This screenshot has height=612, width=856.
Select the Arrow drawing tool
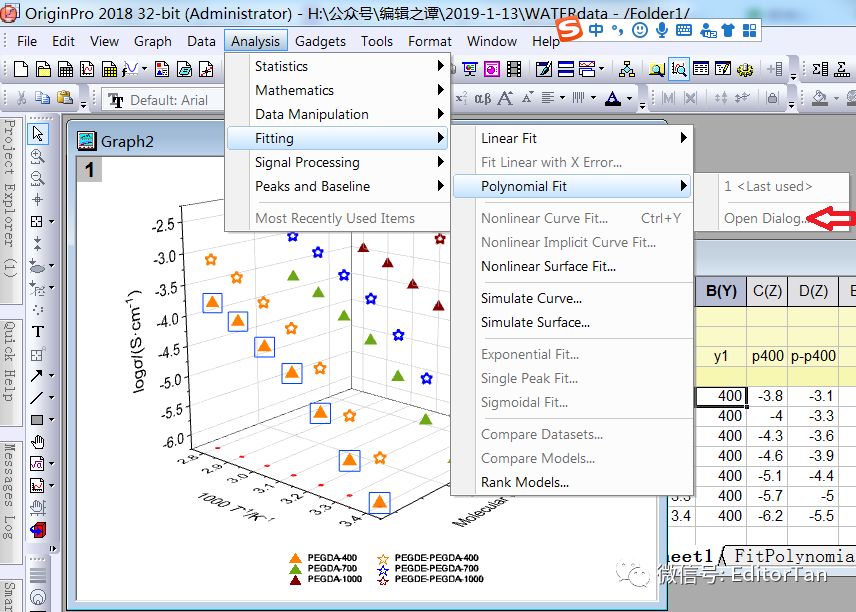(37, 376)
